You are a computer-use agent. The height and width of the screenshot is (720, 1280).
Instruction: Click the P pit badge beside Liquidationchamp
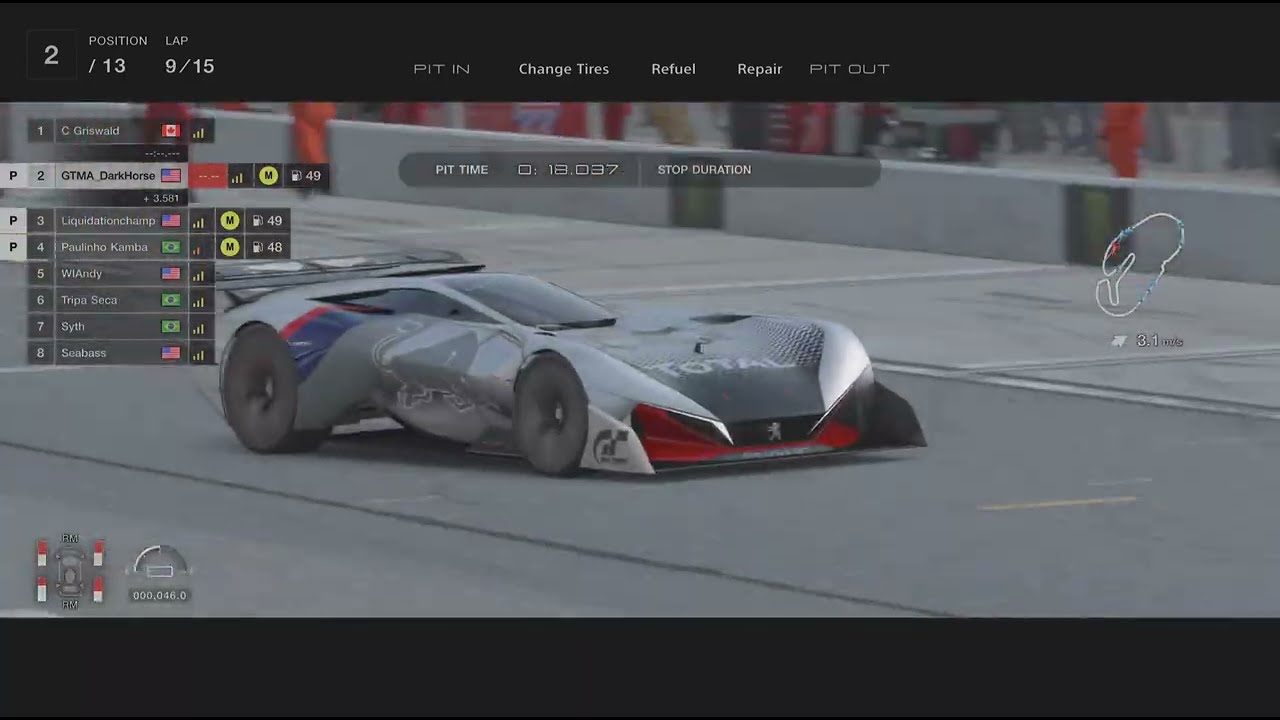pyautogui.click(x=13, y=221)
